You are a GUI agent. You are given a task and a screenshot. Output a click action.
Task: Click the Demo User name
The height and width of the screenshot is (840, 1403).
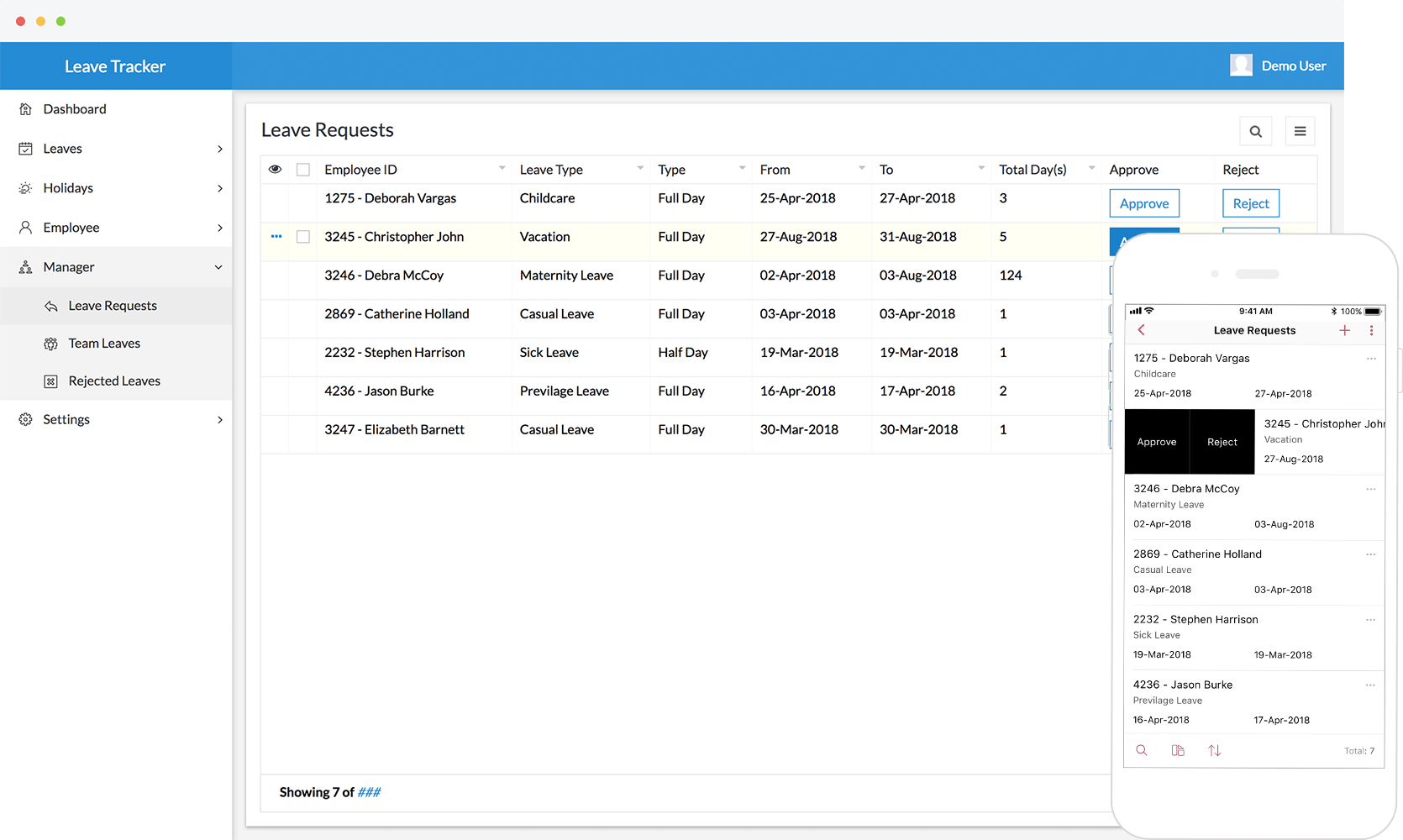[1294, 66]
